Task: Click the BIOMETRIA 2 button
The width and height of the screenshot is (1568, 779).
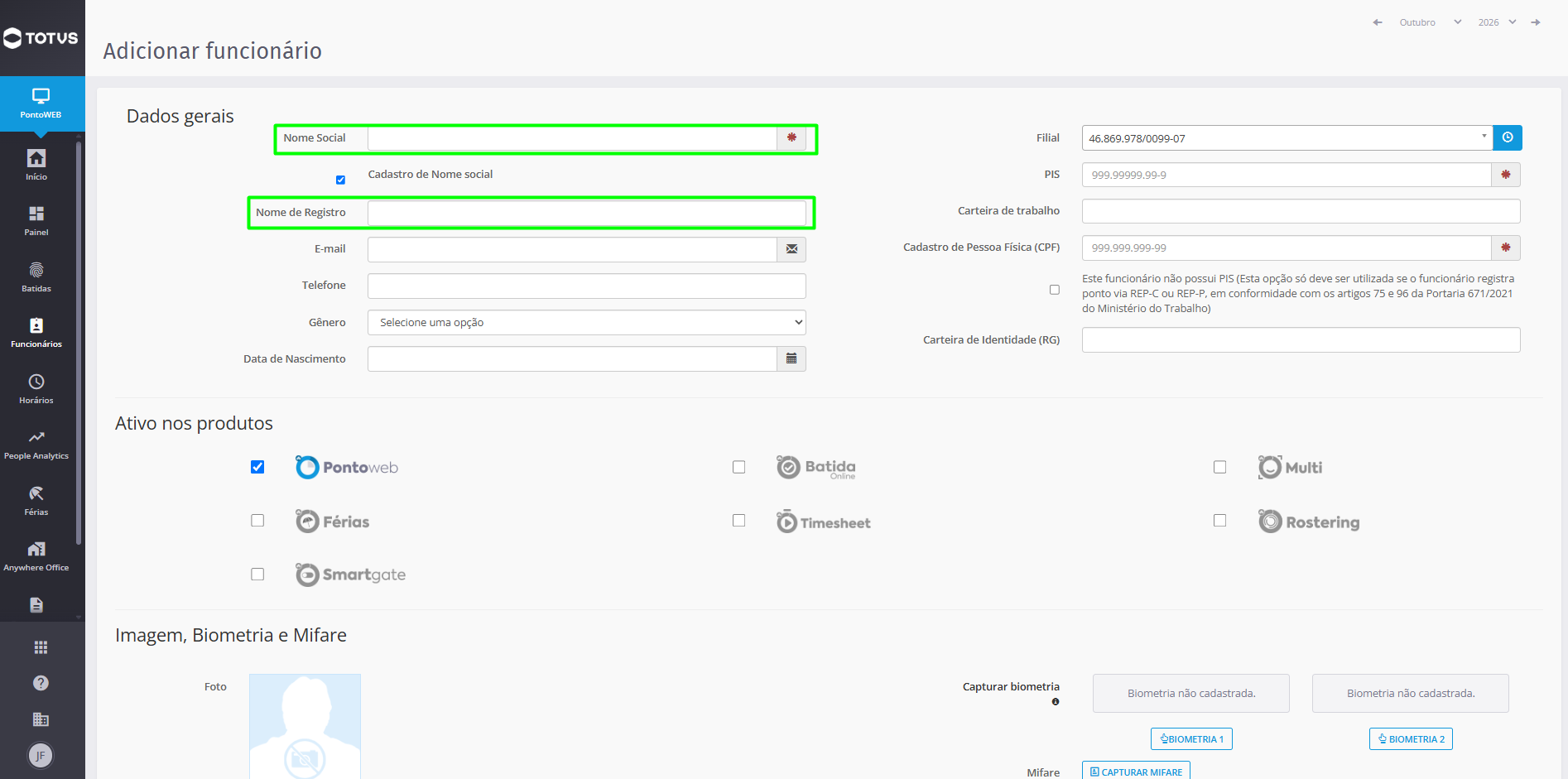Action: (1411, 739)
